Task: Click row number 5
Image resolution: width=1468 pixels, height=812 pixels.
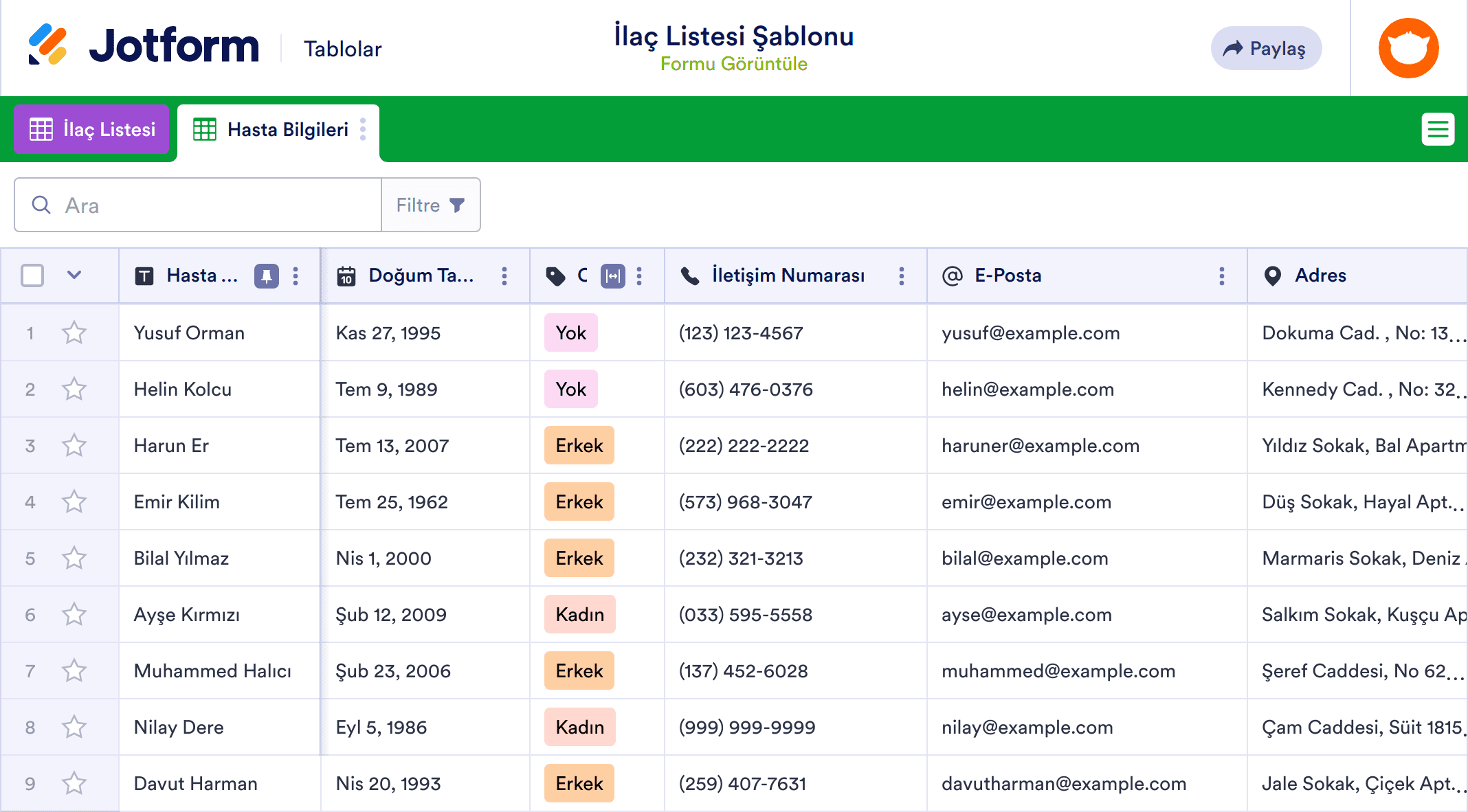Action: [x=30, y=559]
